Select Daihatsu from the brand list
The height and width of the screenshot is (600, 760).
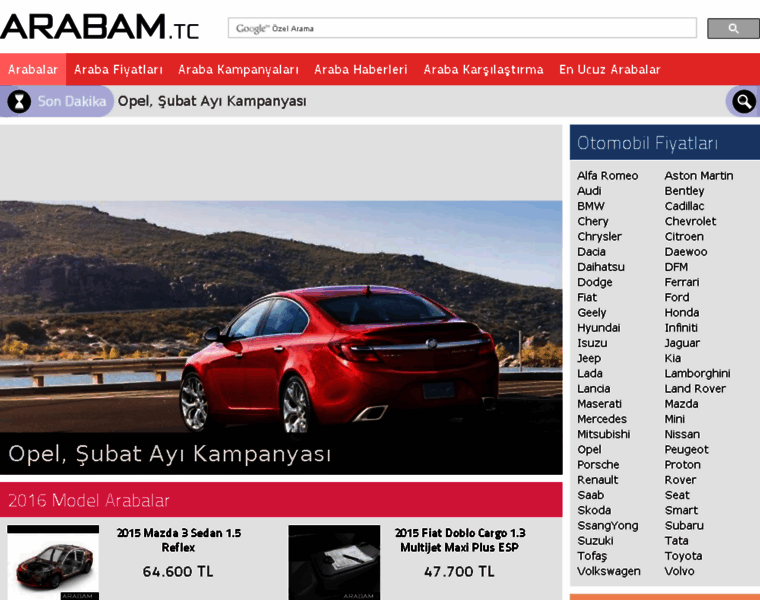tap(601, 267)
